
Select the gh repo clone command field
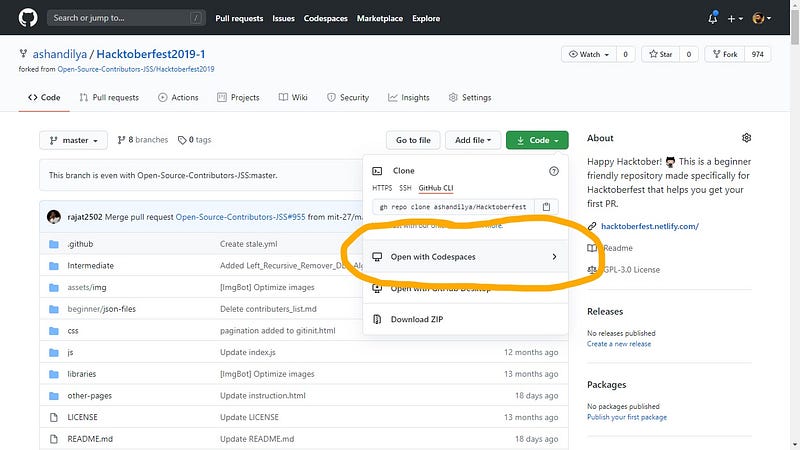pos(453,207)
